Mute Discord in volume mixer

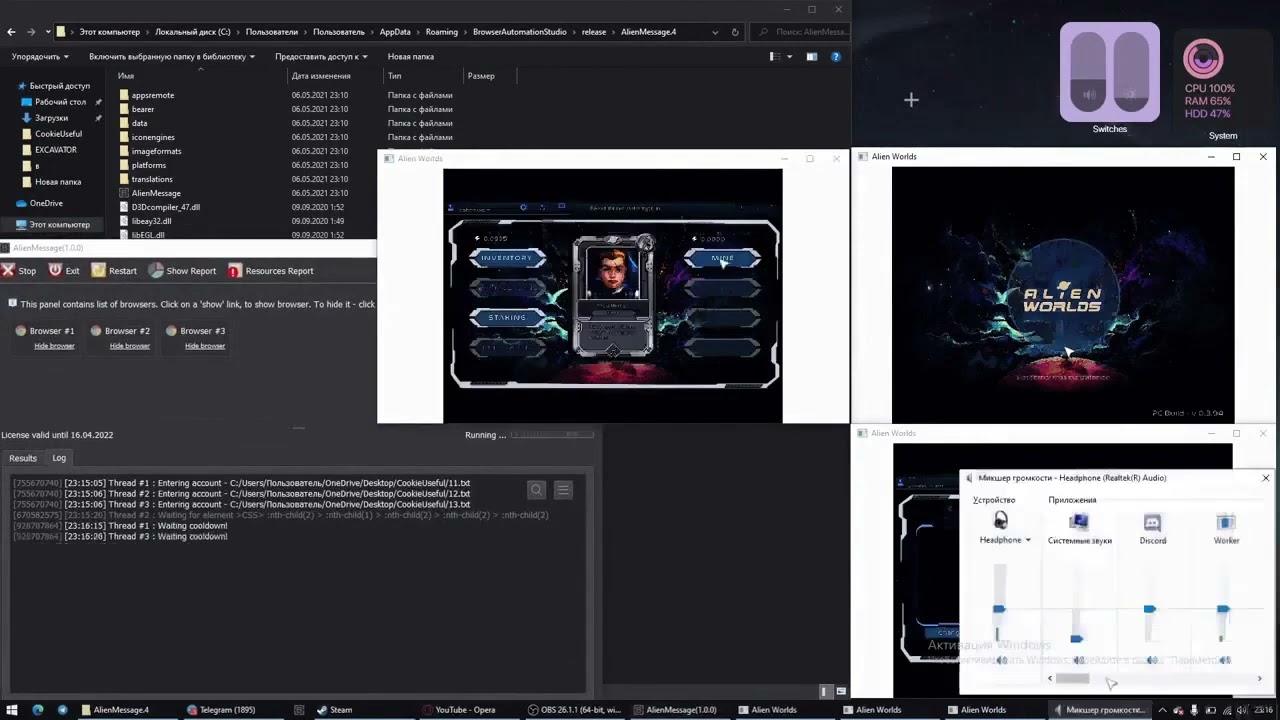1152,660
